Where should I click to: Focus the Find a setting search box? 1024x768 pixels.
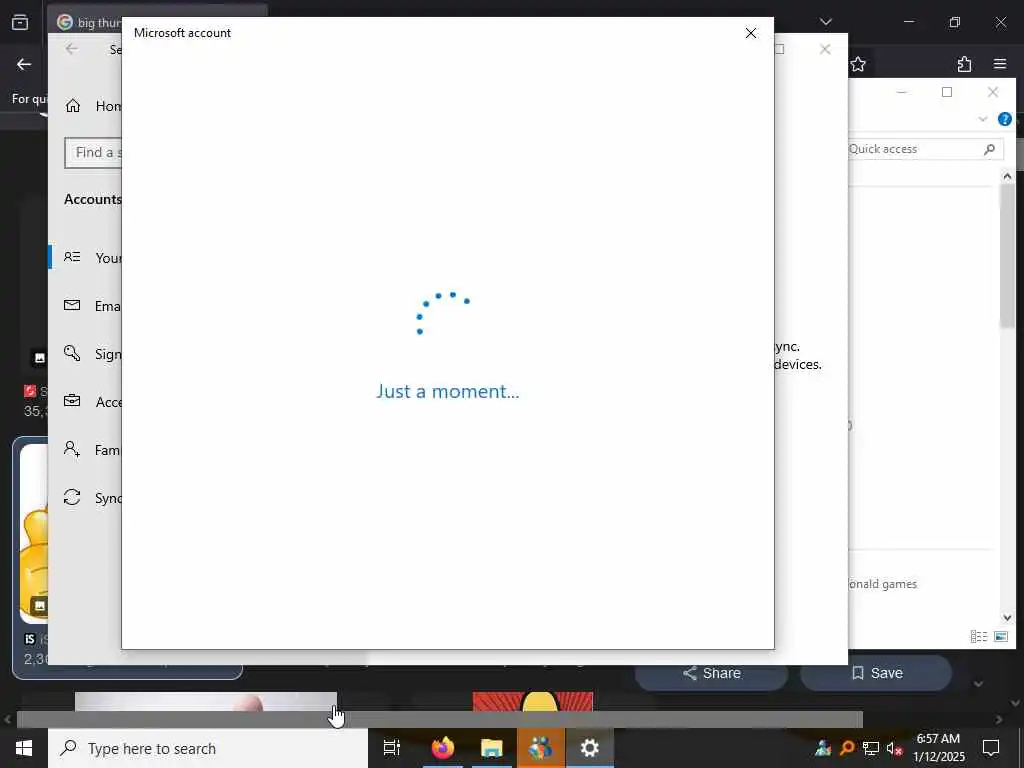click(93, 153)
